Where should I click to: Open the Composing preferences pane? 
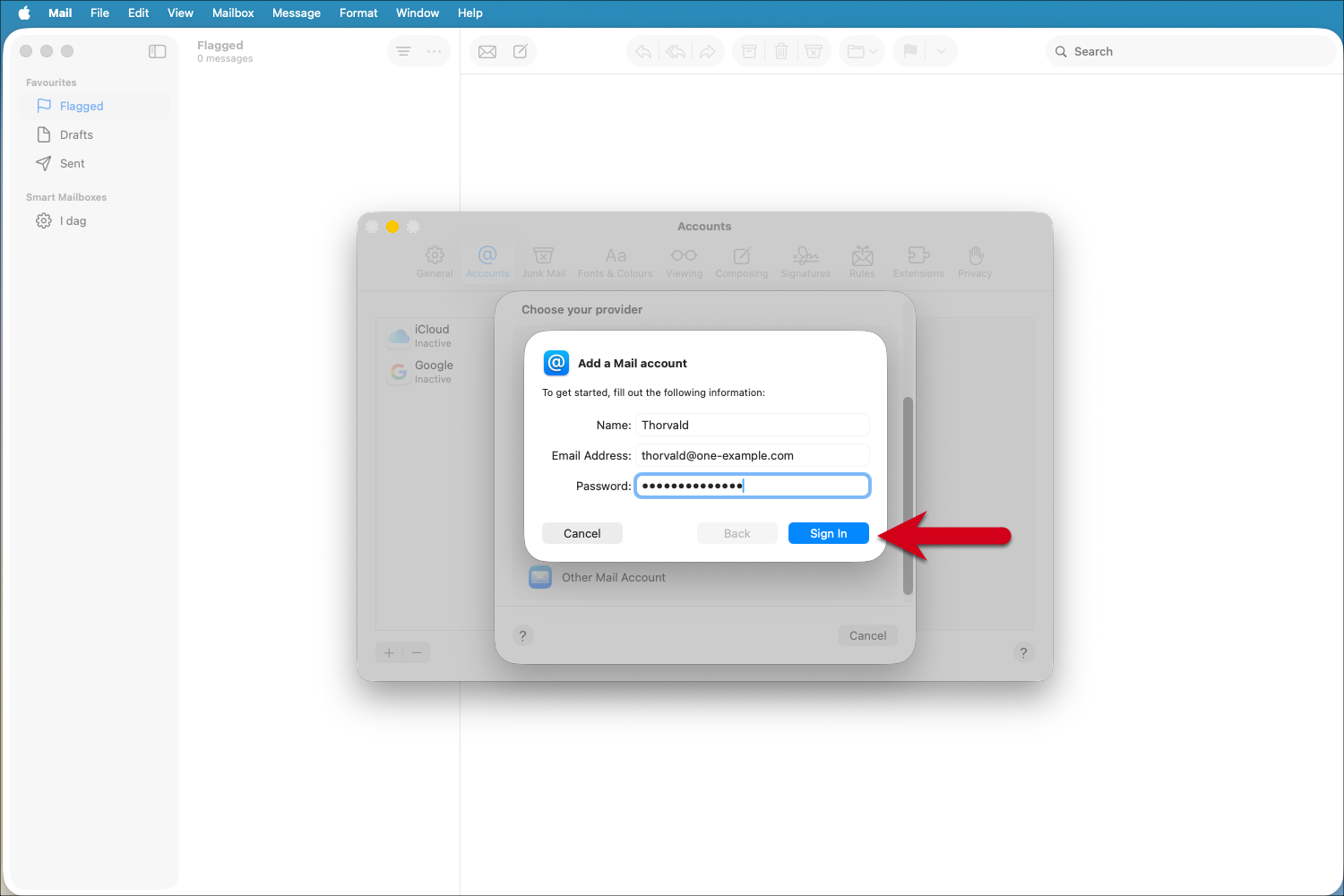(x=741, y=262)
